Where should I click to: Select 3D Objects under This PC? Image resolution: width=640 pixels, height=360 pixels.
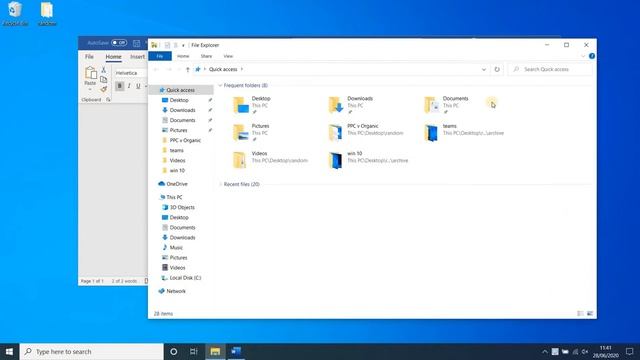(182, 207)
